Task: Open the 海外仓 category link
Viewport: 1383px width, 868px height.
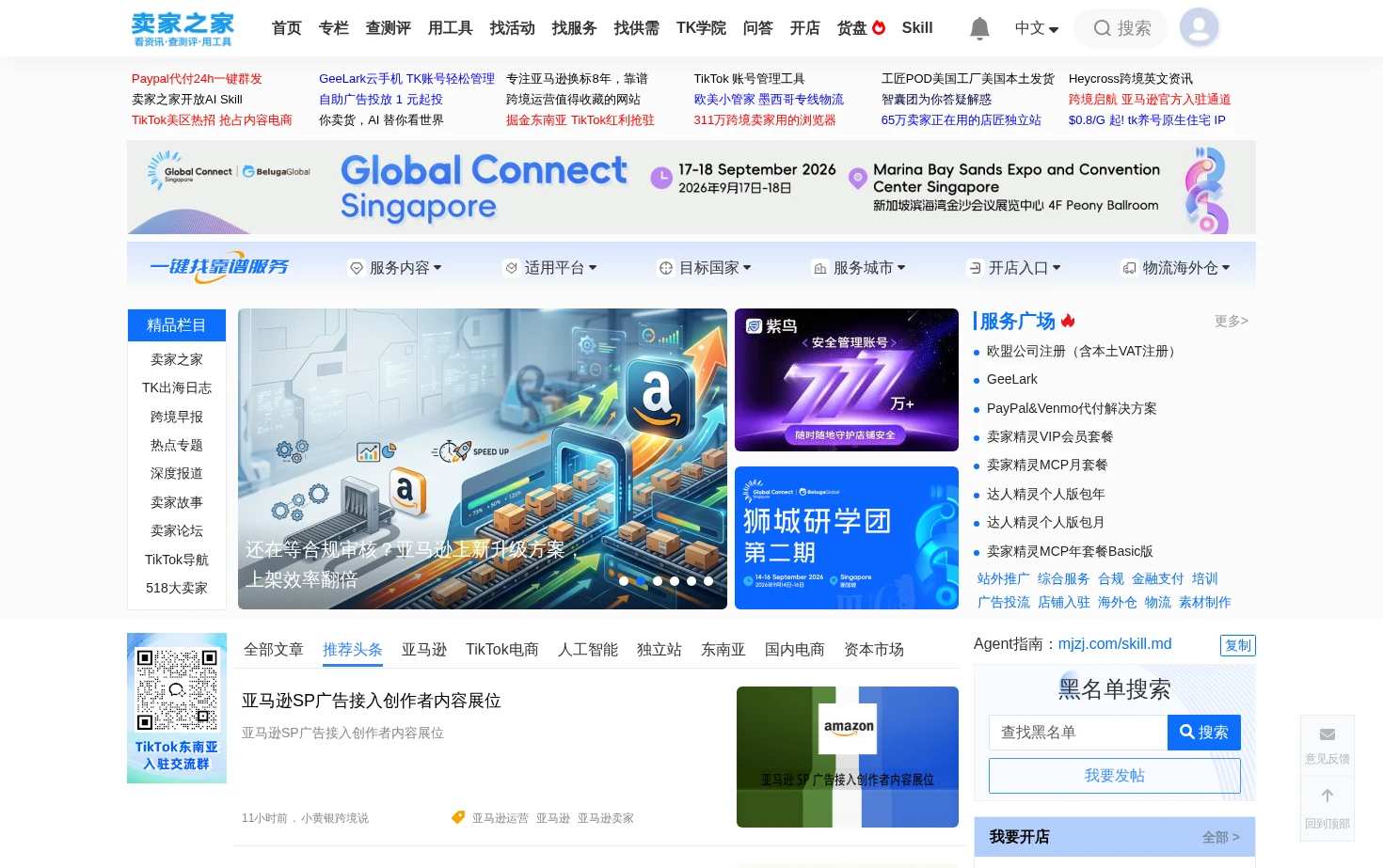Action: [1118, 602]
